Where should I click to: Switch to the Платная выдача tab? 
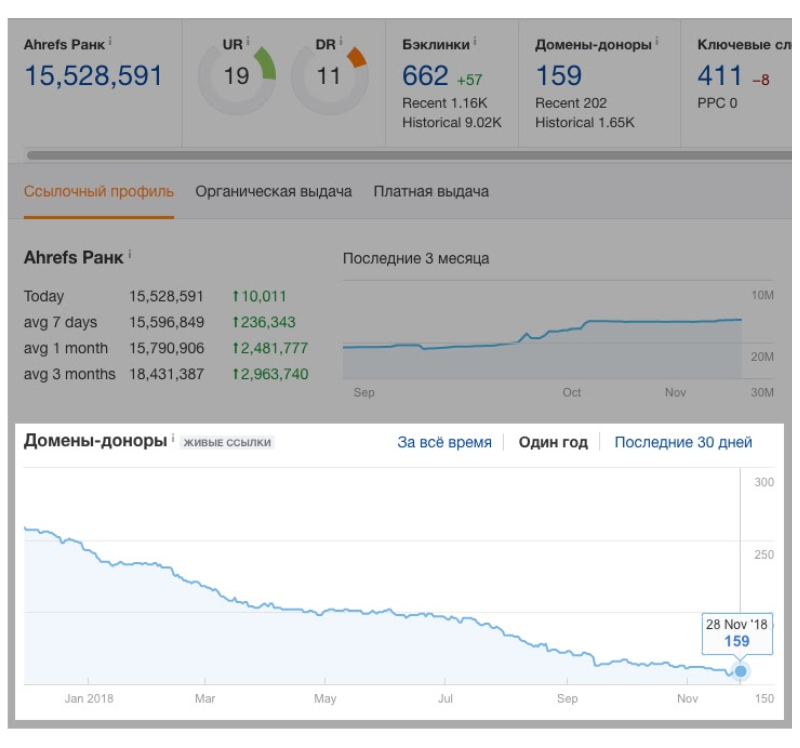coord(431,191)
